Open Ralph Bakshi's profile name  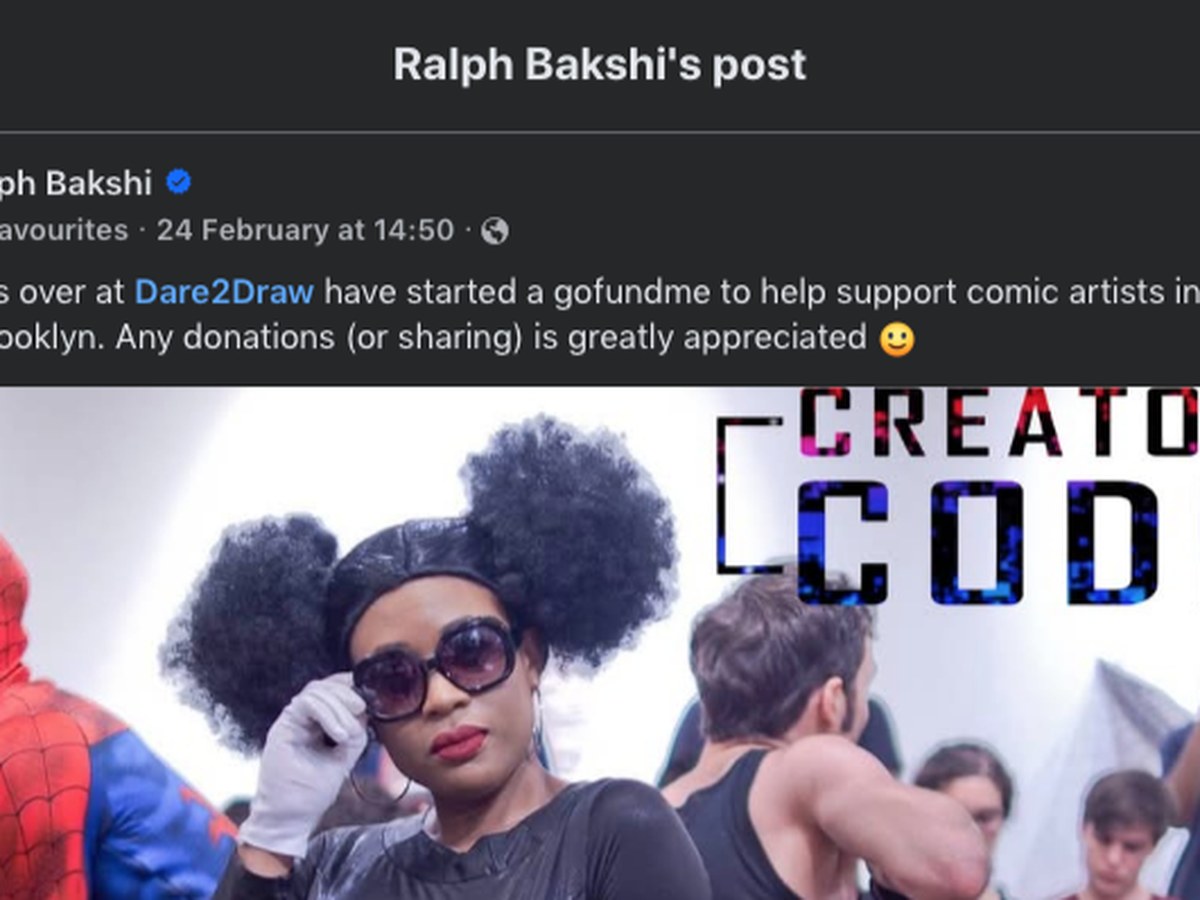pos(76,183)
